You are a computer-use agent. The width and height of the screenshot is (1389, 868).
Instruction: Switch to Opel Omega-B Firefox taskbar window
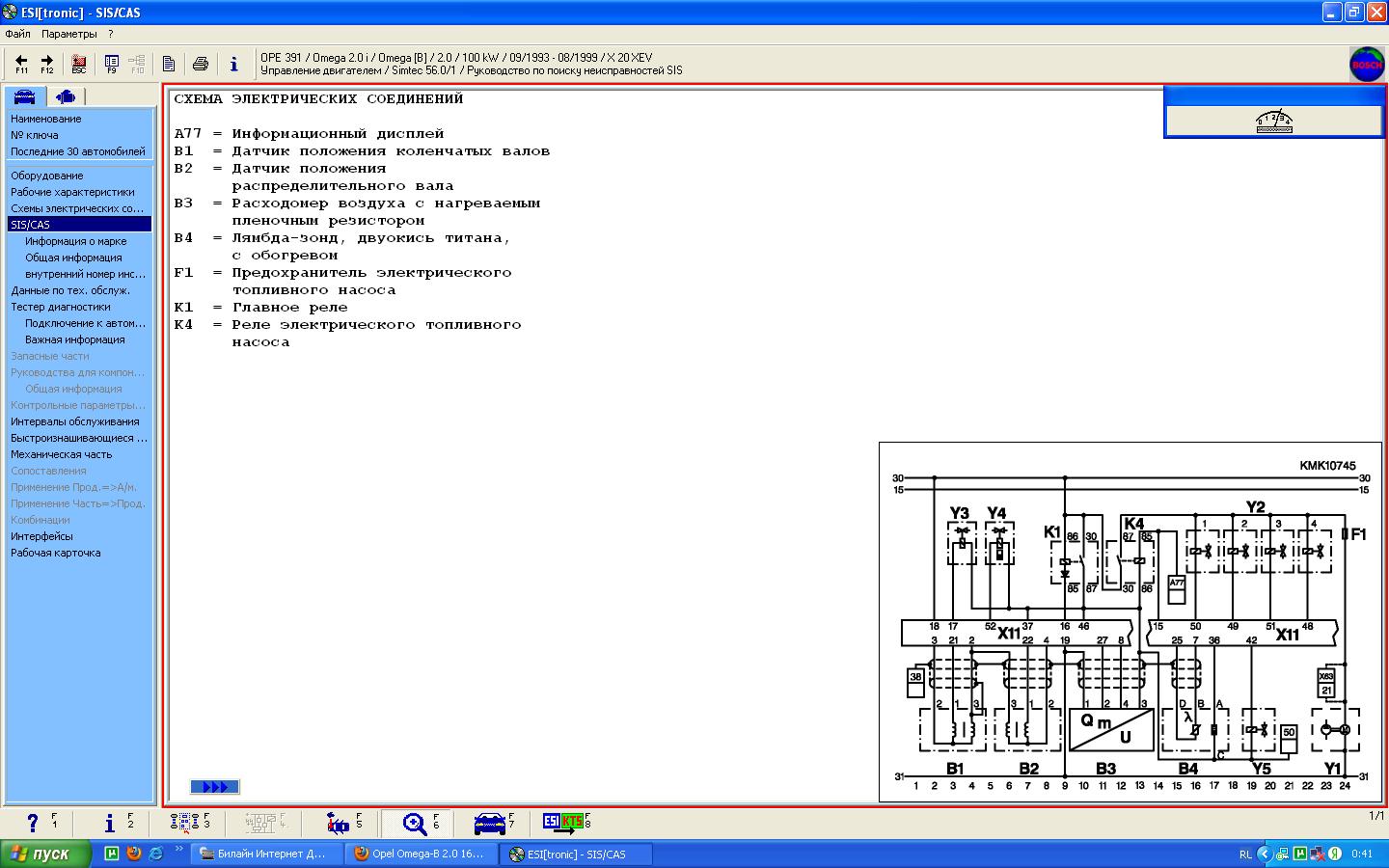click(423, 854)
